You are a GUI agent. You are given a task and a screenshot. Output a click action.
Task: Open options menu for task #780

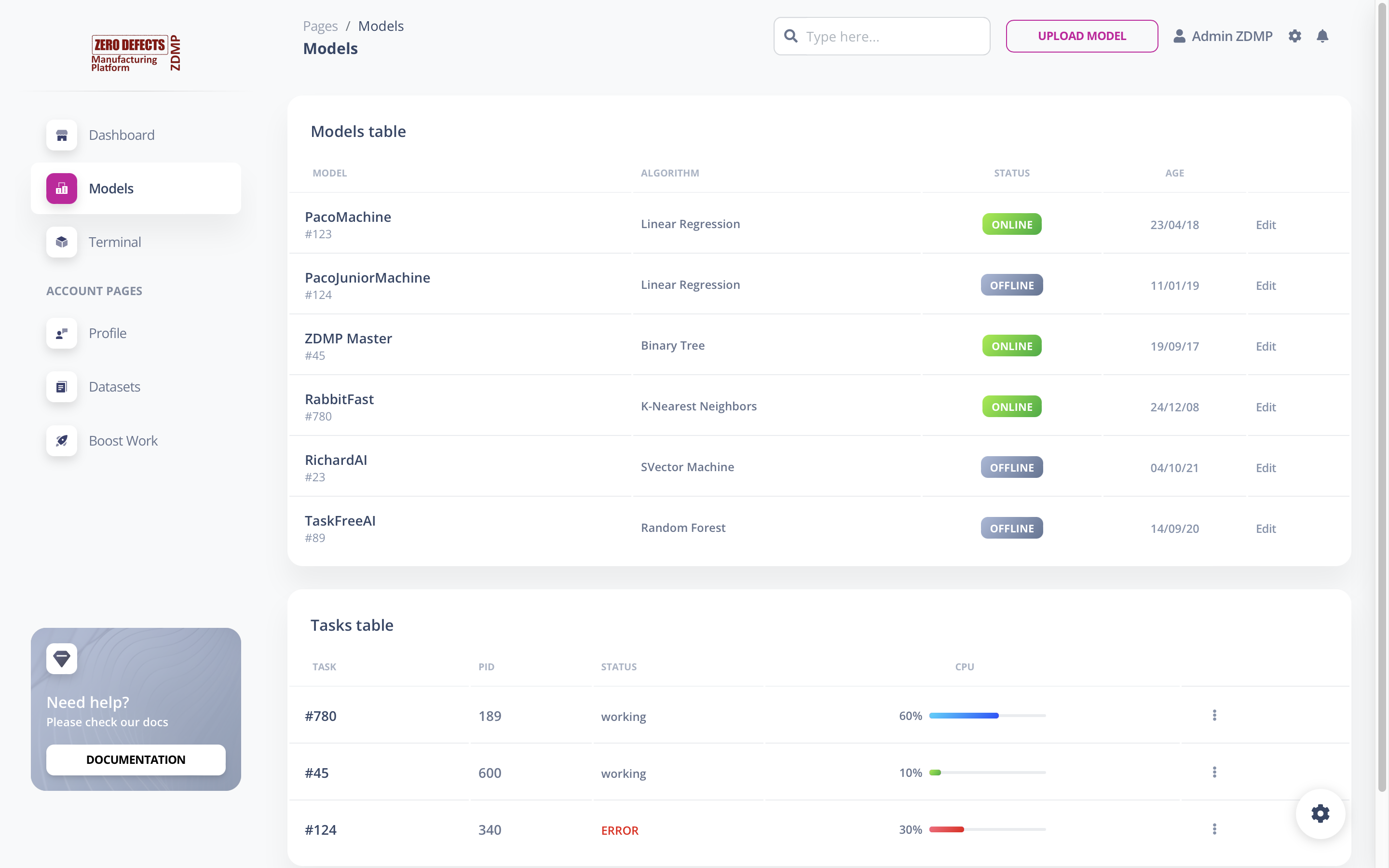[1214, 715]
